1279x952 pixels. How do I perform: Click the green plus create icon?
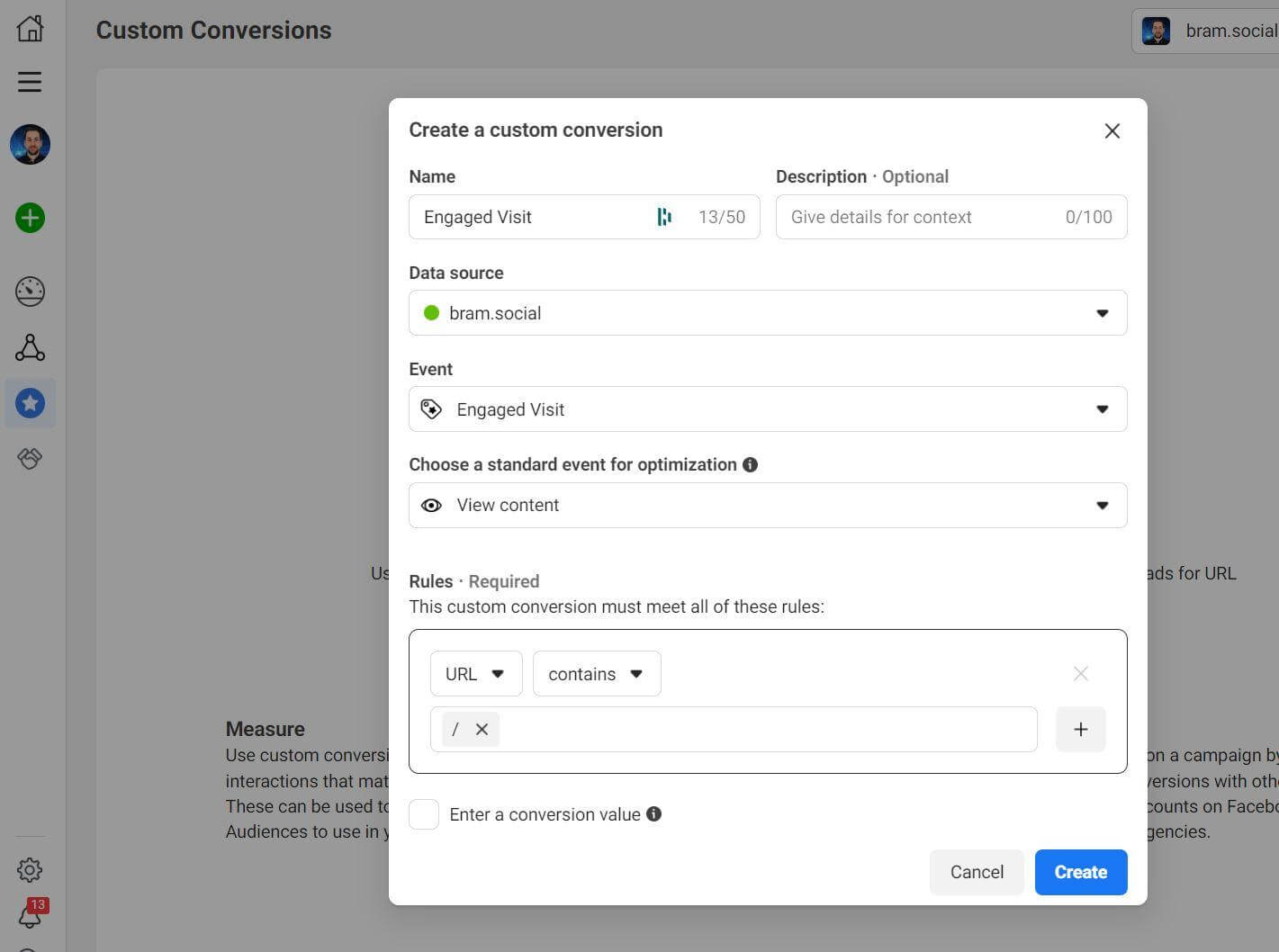click(x=30, y=218)
